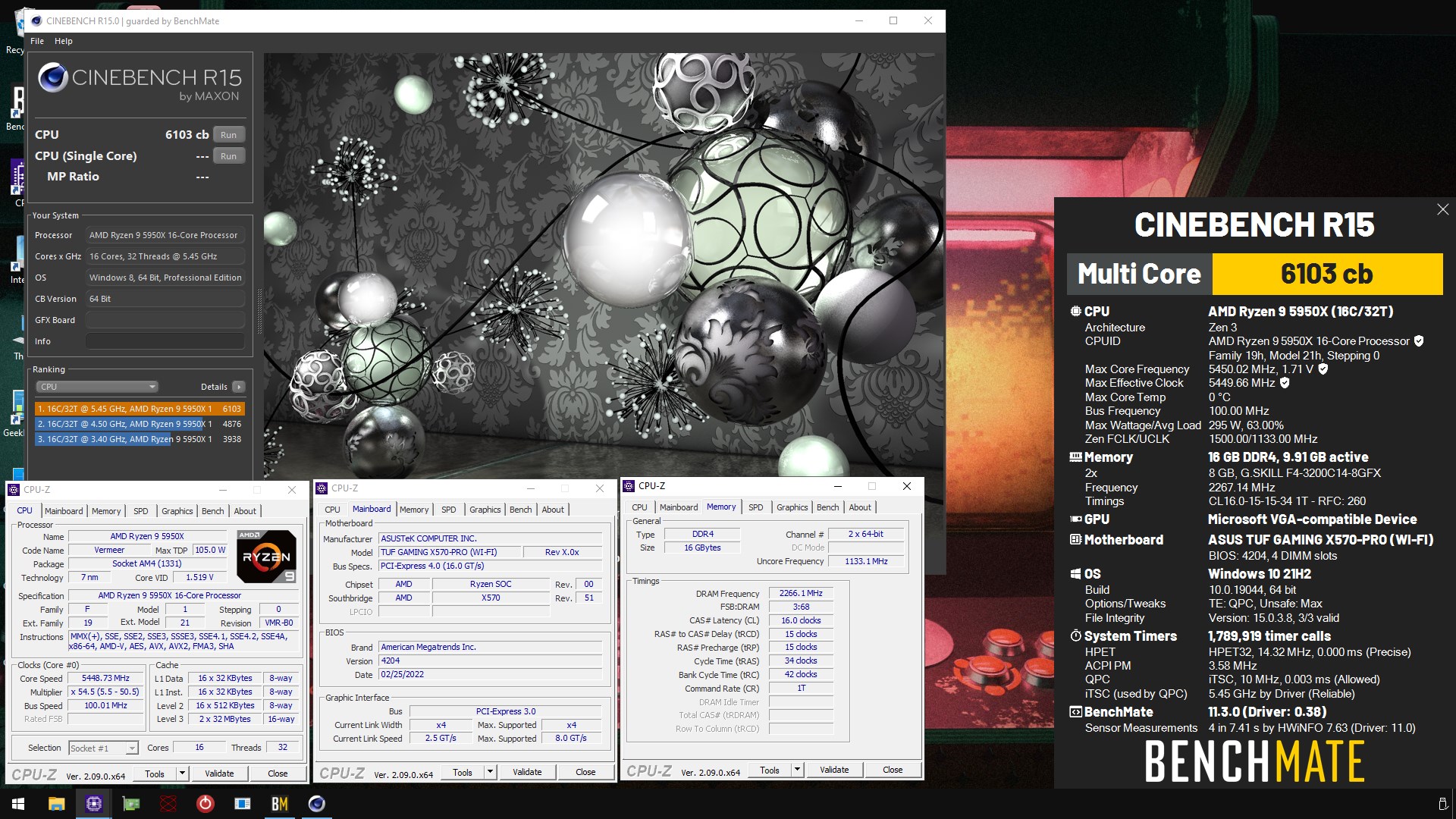Open the File menu in Cinebench
This screenshot has width=1456, height=819.
(37, 41)
